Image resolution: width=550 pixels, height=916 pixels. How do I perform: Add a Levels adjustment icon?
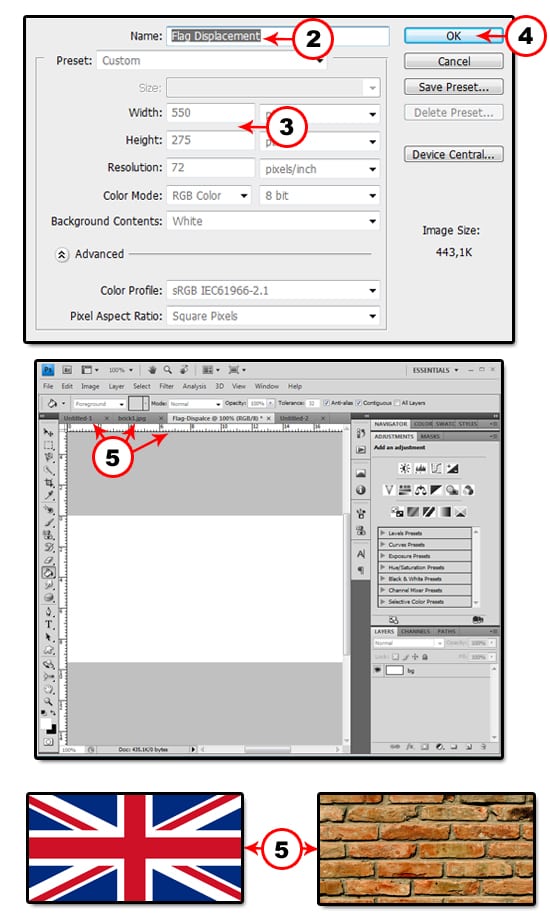(420, 469)
